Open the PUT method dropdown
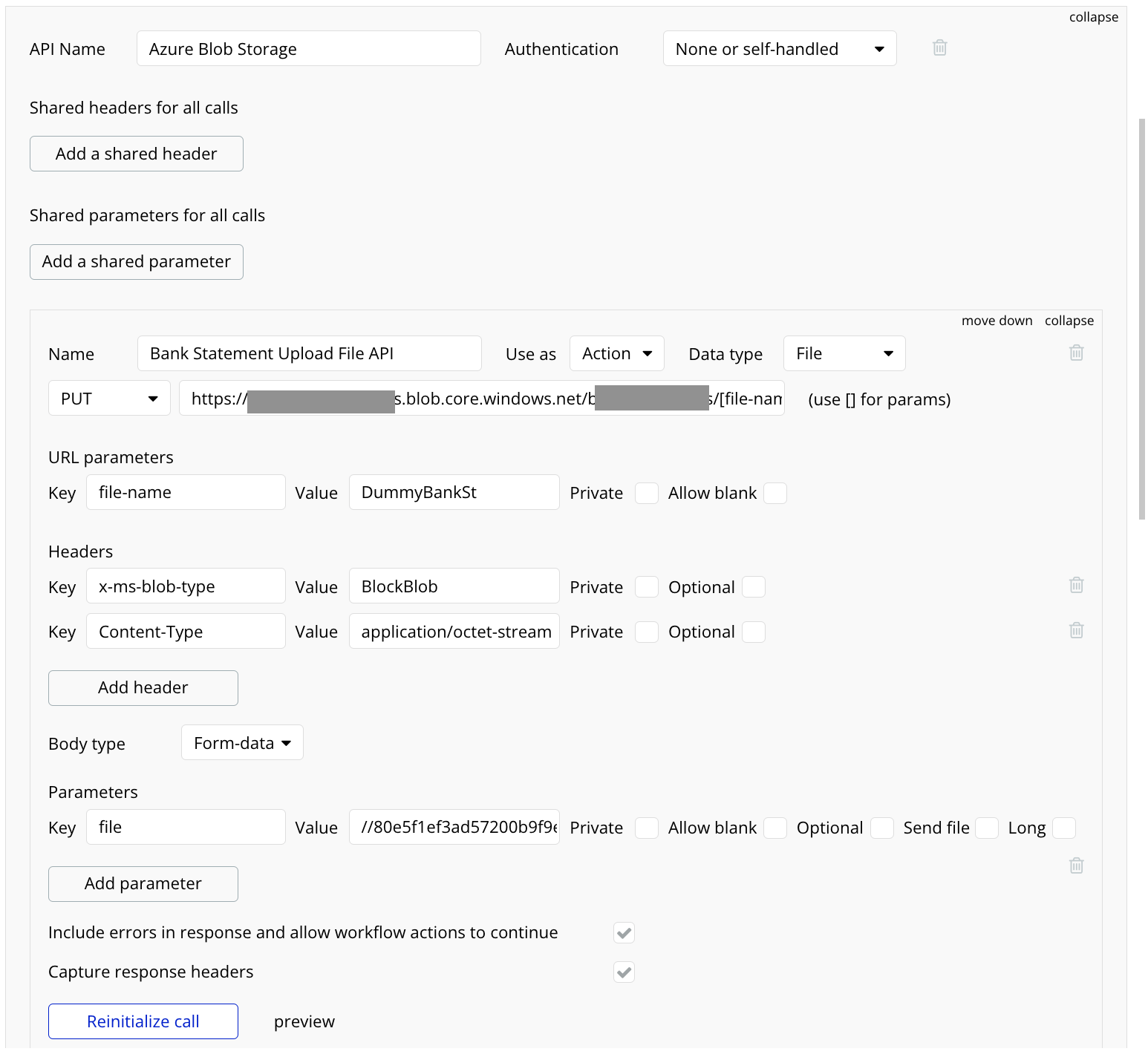Image resolution: width=1148 pixels, height=1057 pixels. coord(109,399)
